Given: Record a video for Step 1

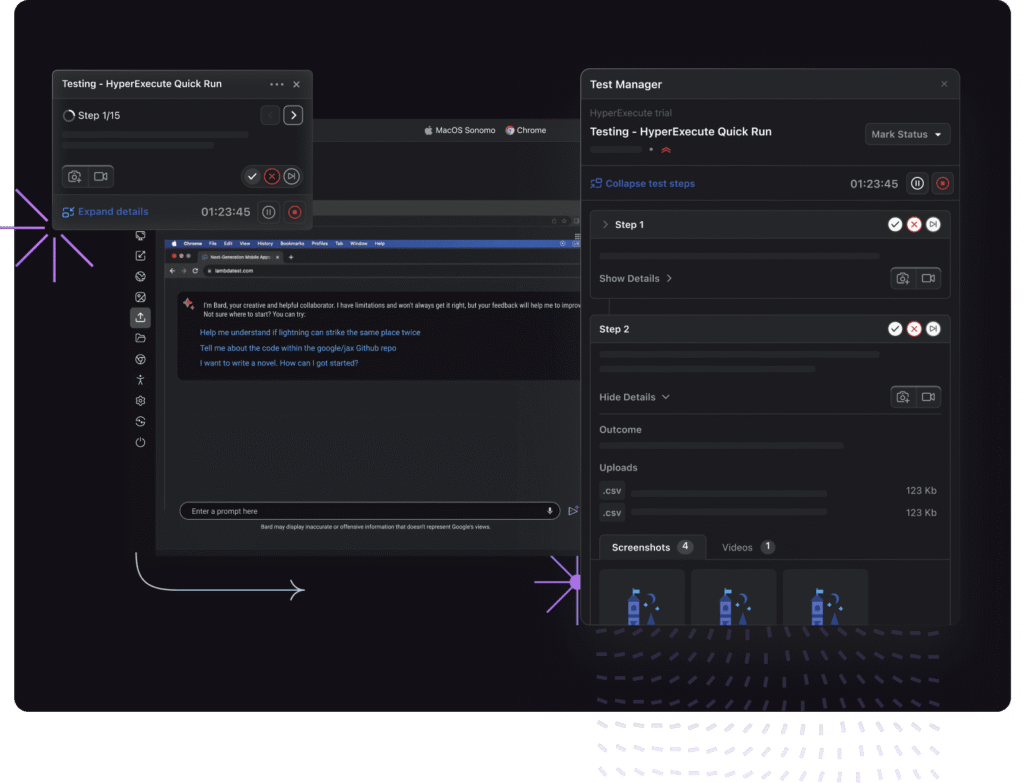Looking at the screenshot, I should [x=928, y=279].
